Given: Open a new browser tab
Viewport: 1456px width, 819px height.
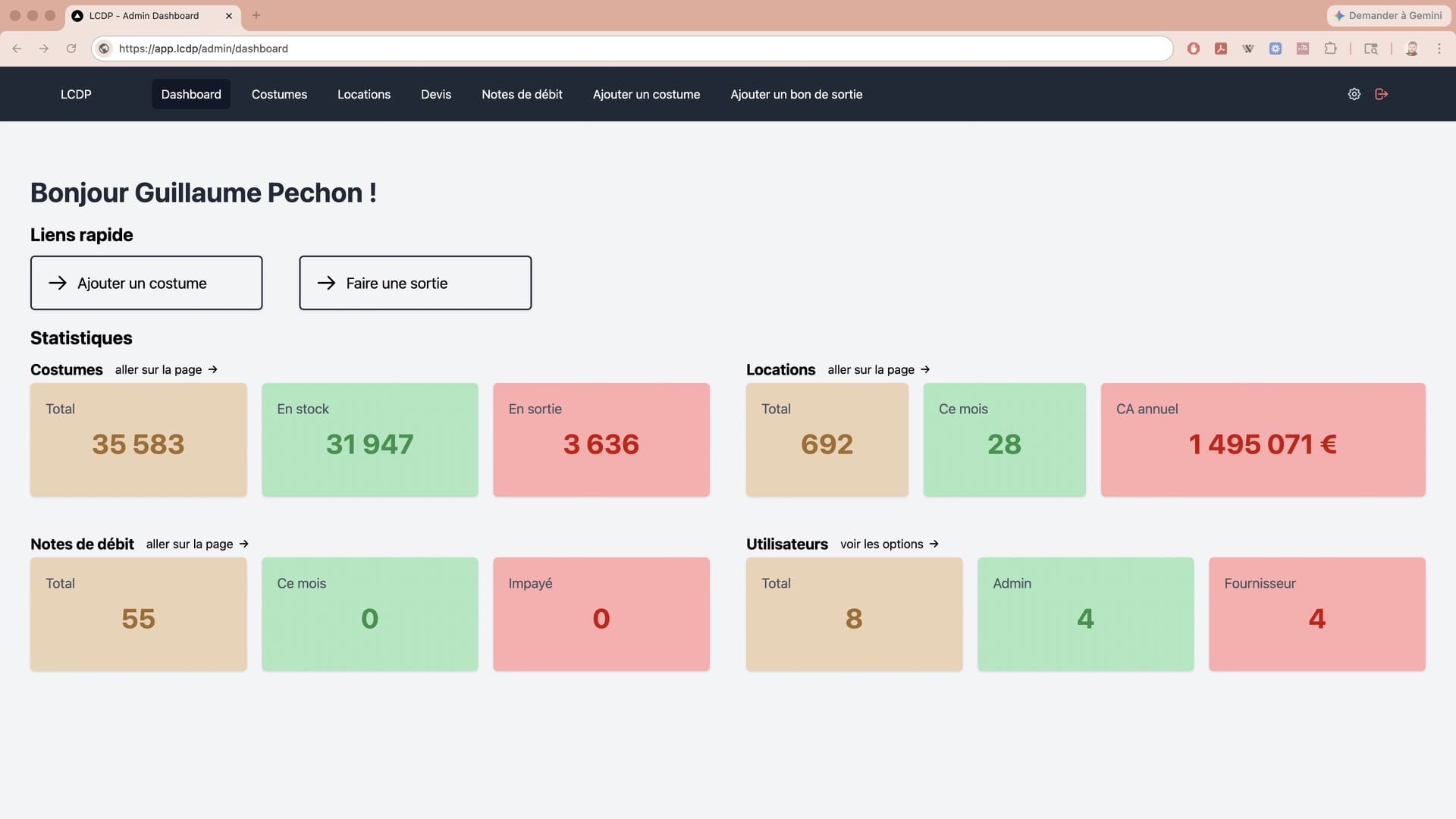Looking at the screenshot, I should [x=256, y=15].
